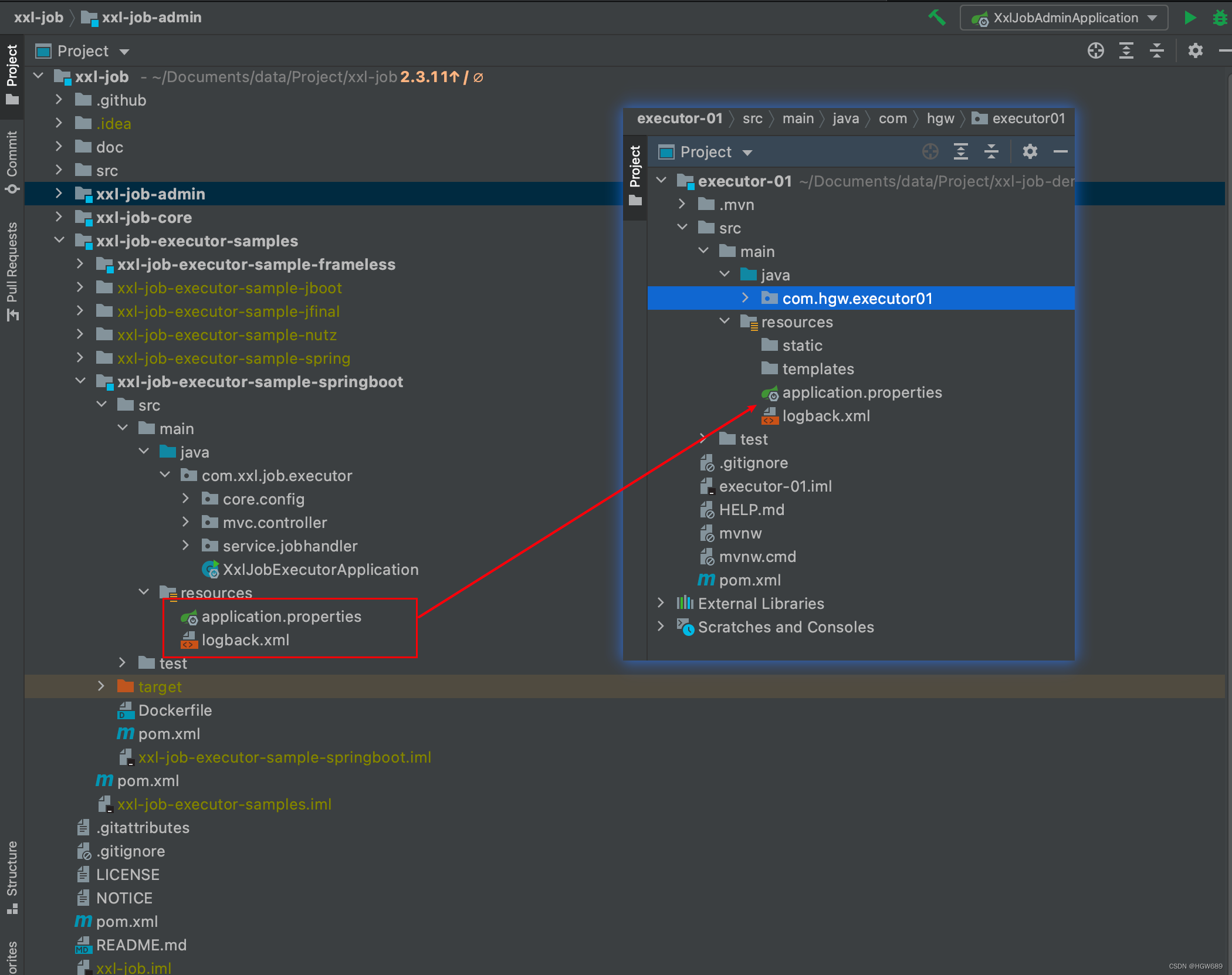Open the XxlJobExecutorApplication class
The height and width of the screenshot is (975, 1232).
(x=320, y=570)
